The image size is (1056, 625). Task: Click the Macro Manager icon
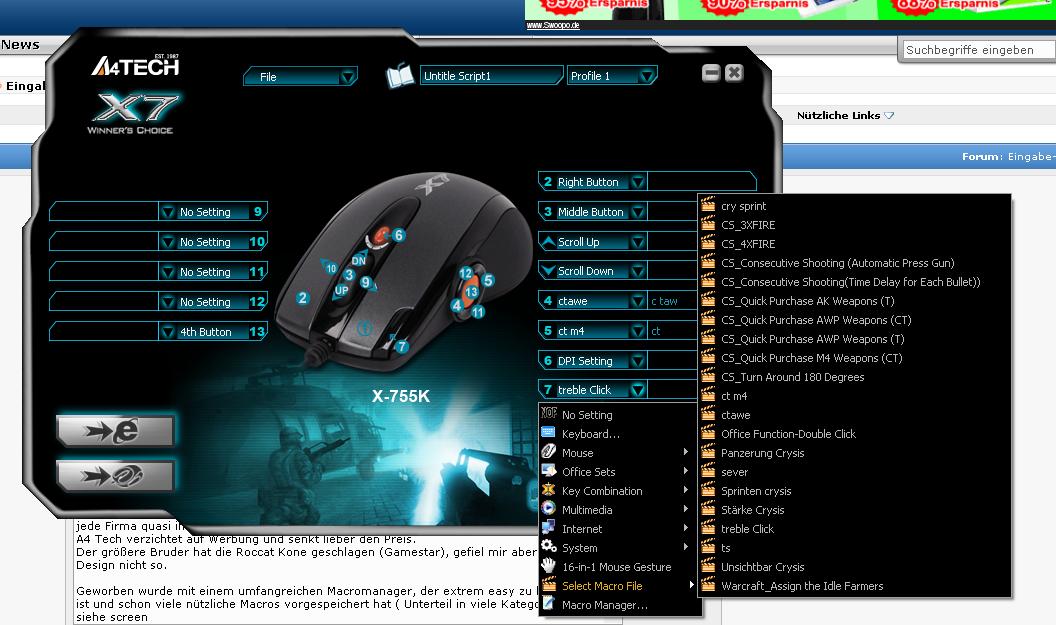(549, 604)
